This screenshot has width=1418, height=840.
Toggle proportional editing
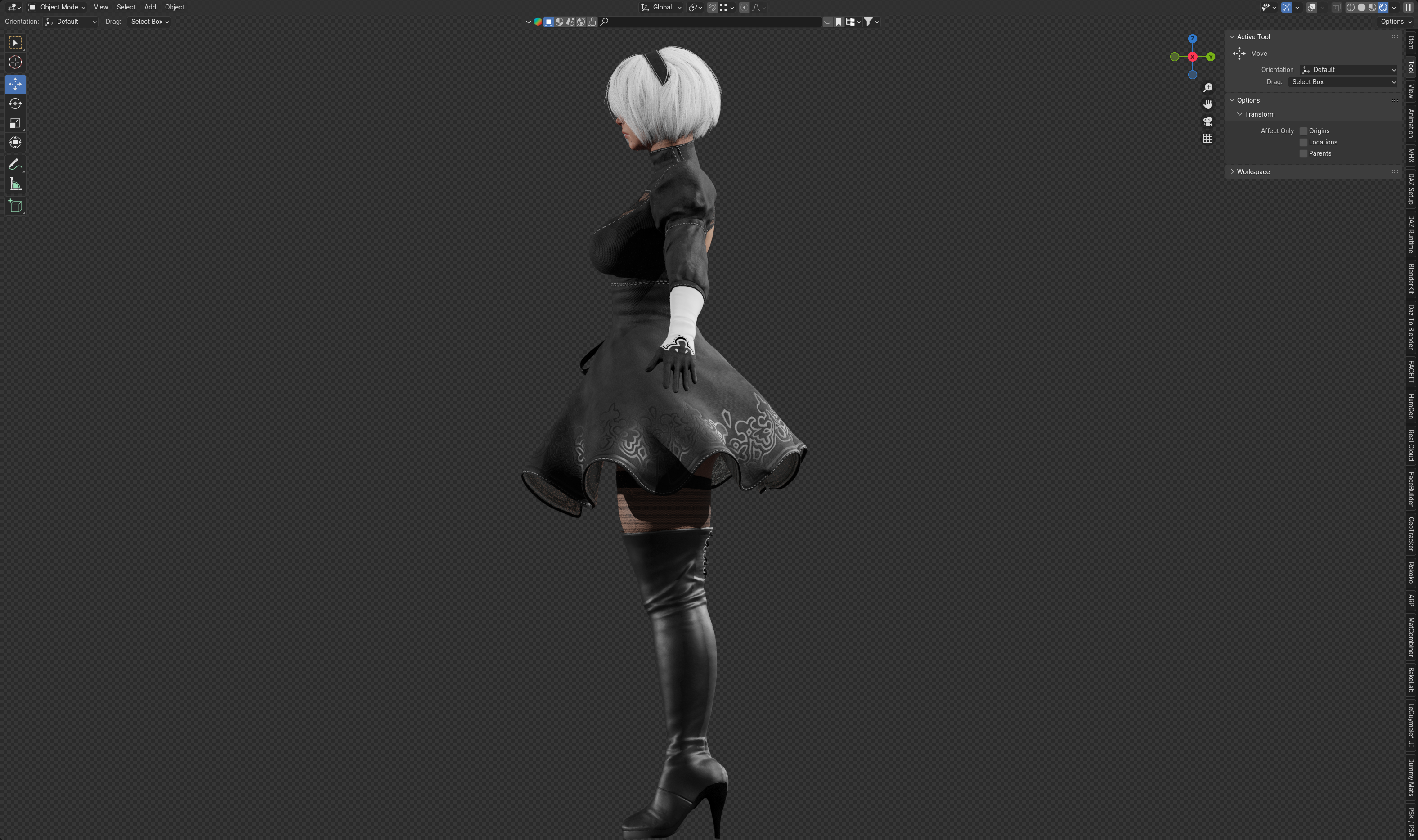(x=744, y=7)
